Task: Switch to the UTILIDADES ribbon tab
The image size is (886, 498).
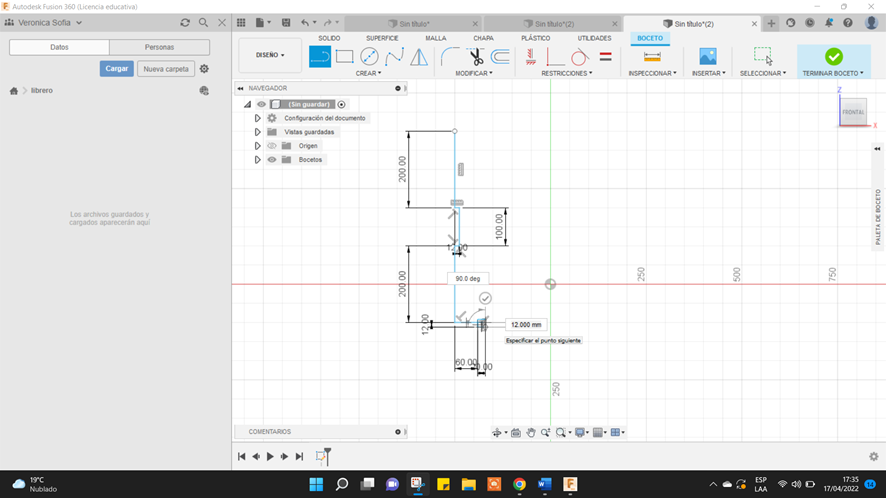Action: click(x=594, y=38)
